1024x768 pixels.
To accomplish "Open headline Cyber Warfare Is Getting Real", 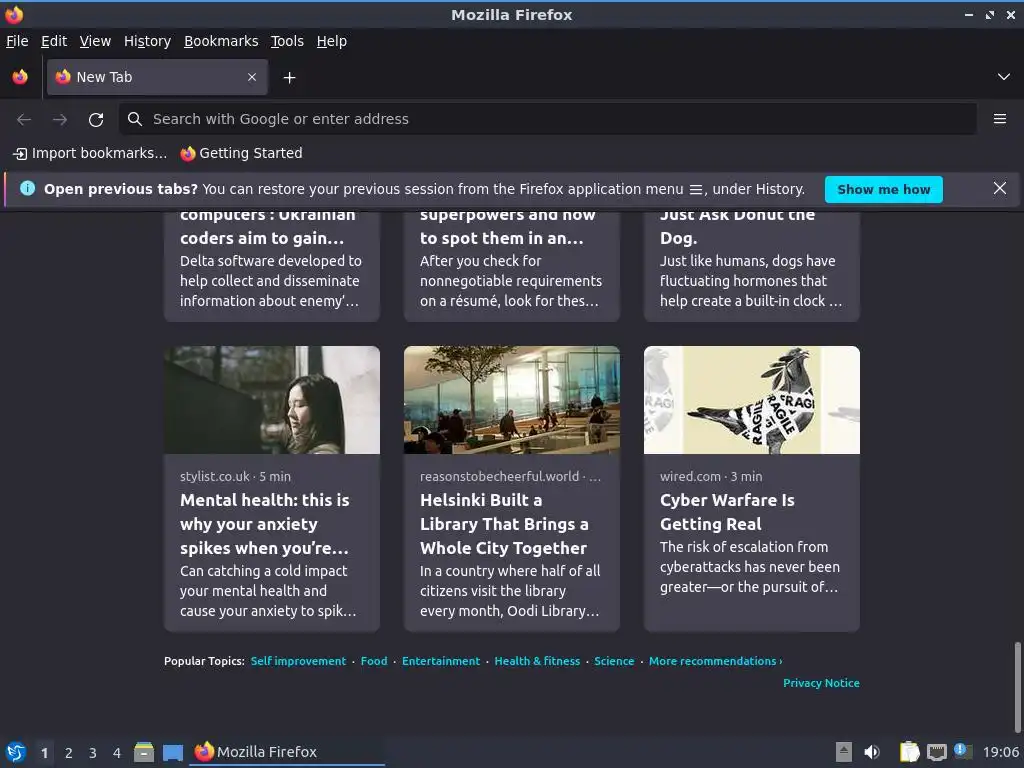I will 727,512.
